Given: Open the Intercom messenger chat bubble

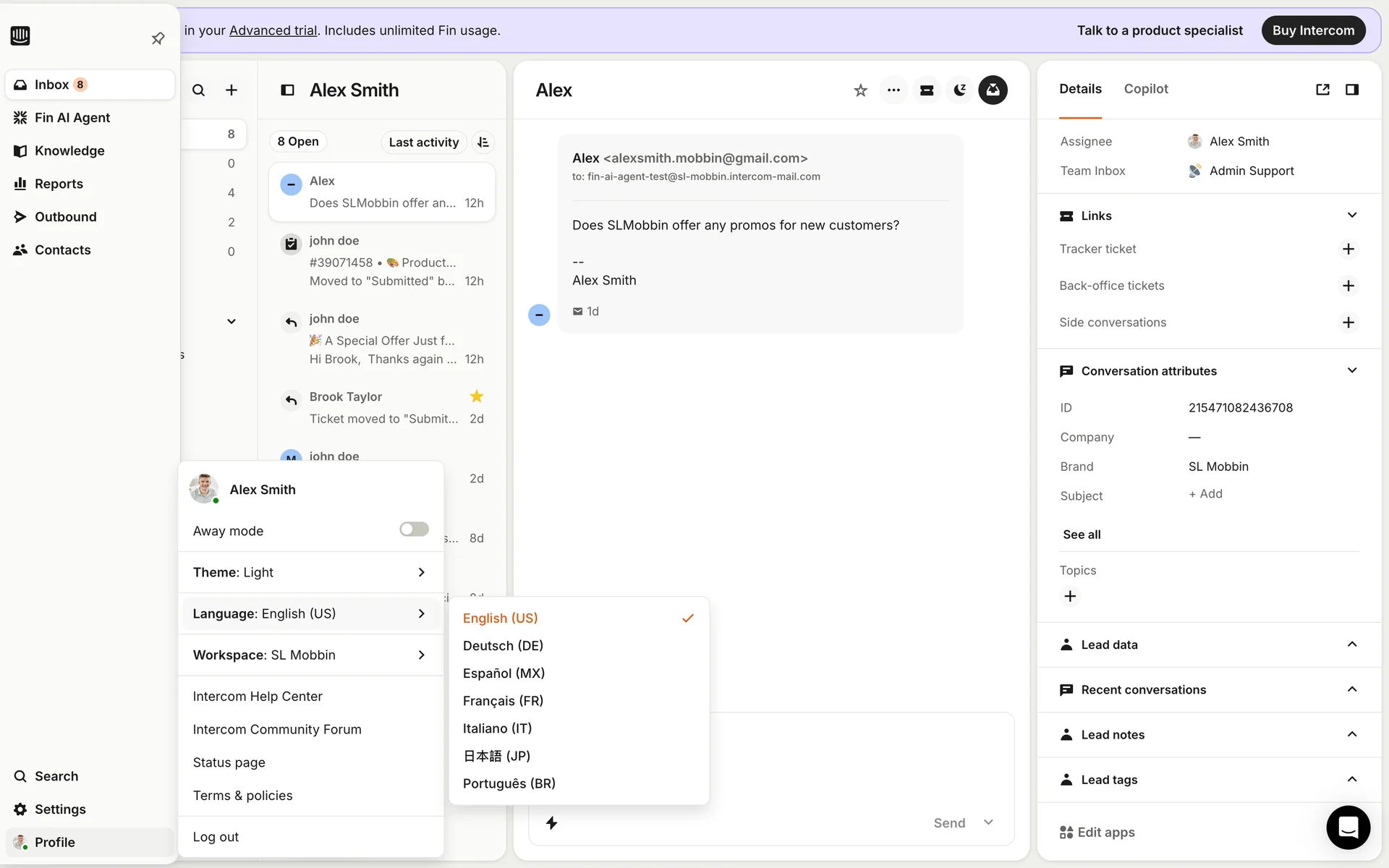Looking at the screenshot, I should tap(1348, 827).
